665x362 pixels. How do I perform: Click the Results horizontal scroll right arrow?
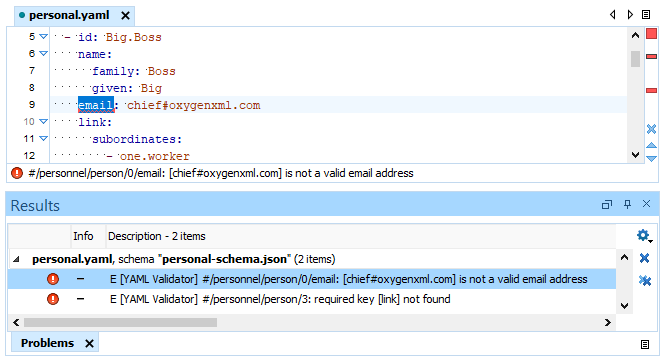coord(608,323)
